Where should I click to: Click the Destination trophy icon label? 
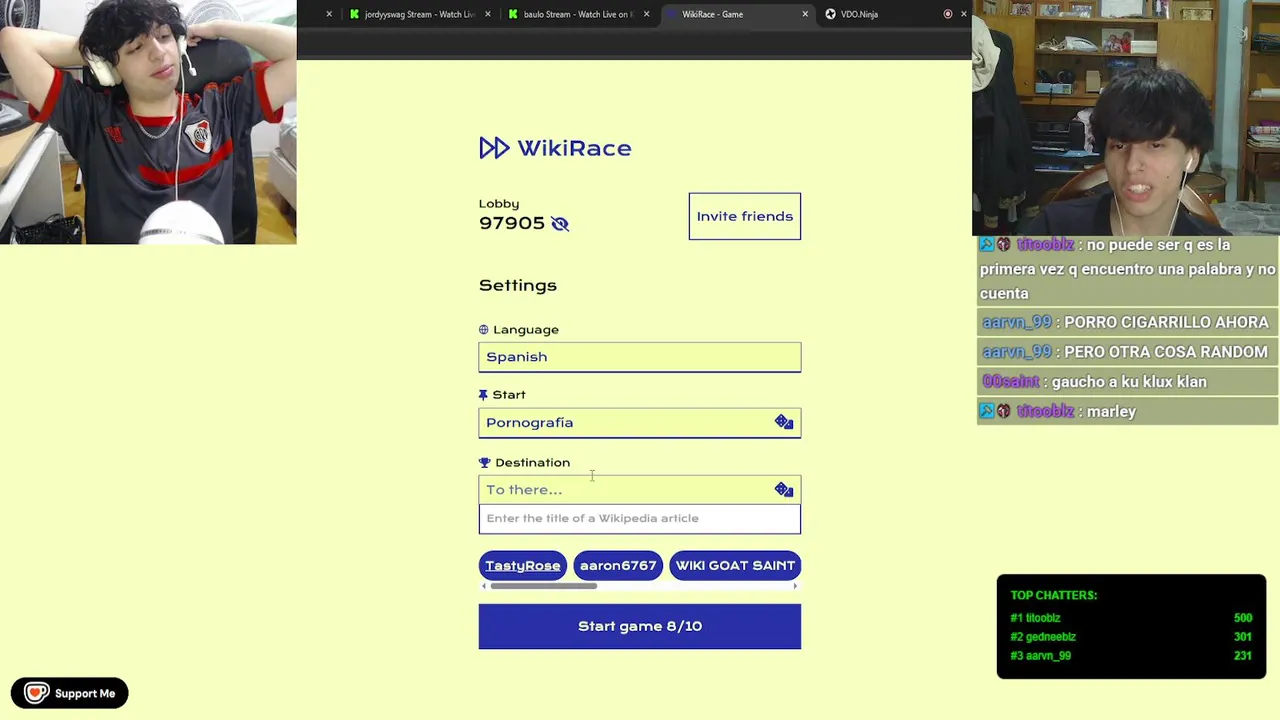tap(485, 463)
